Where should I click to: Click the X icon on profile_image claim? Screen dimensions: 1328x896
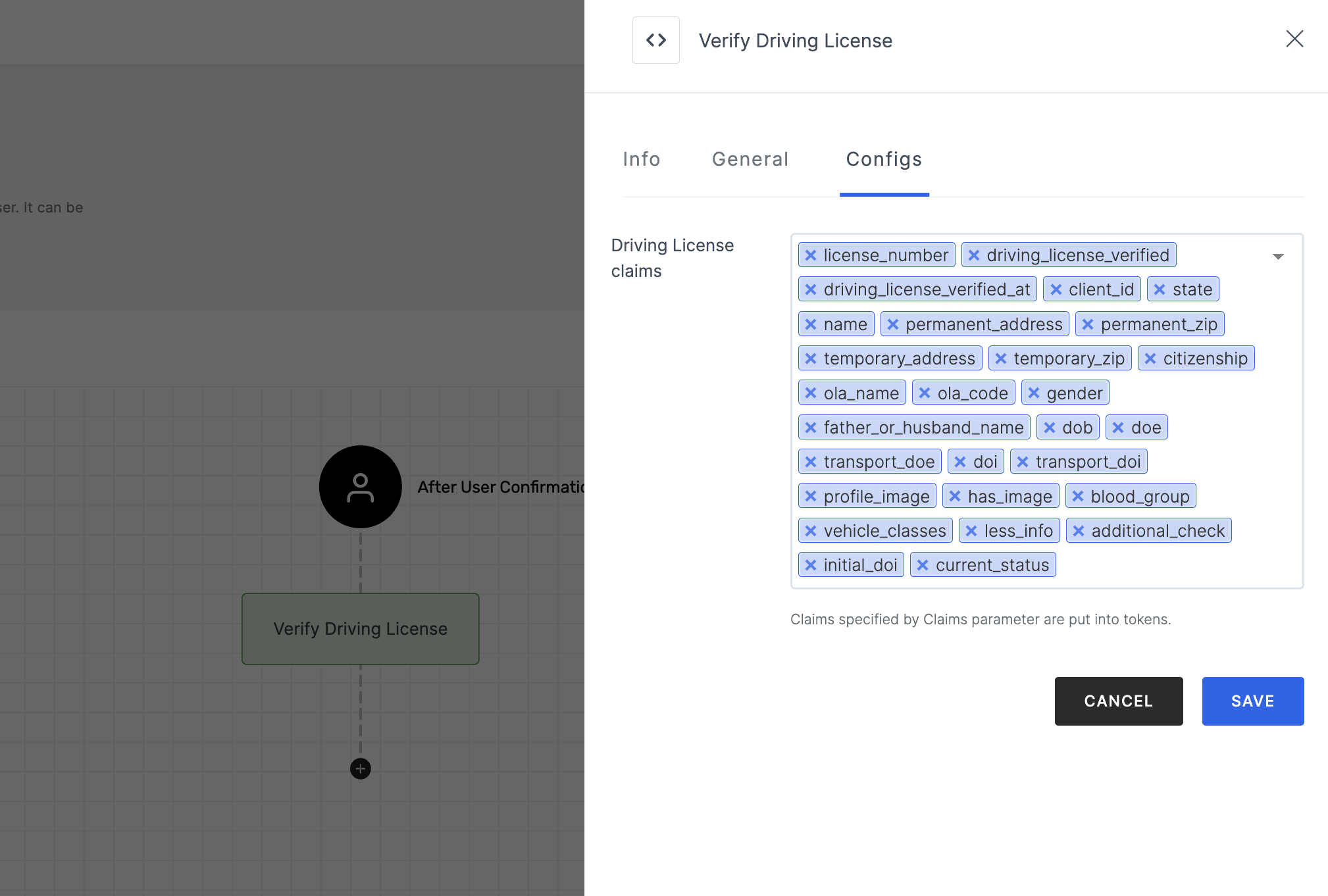[810, 496]
